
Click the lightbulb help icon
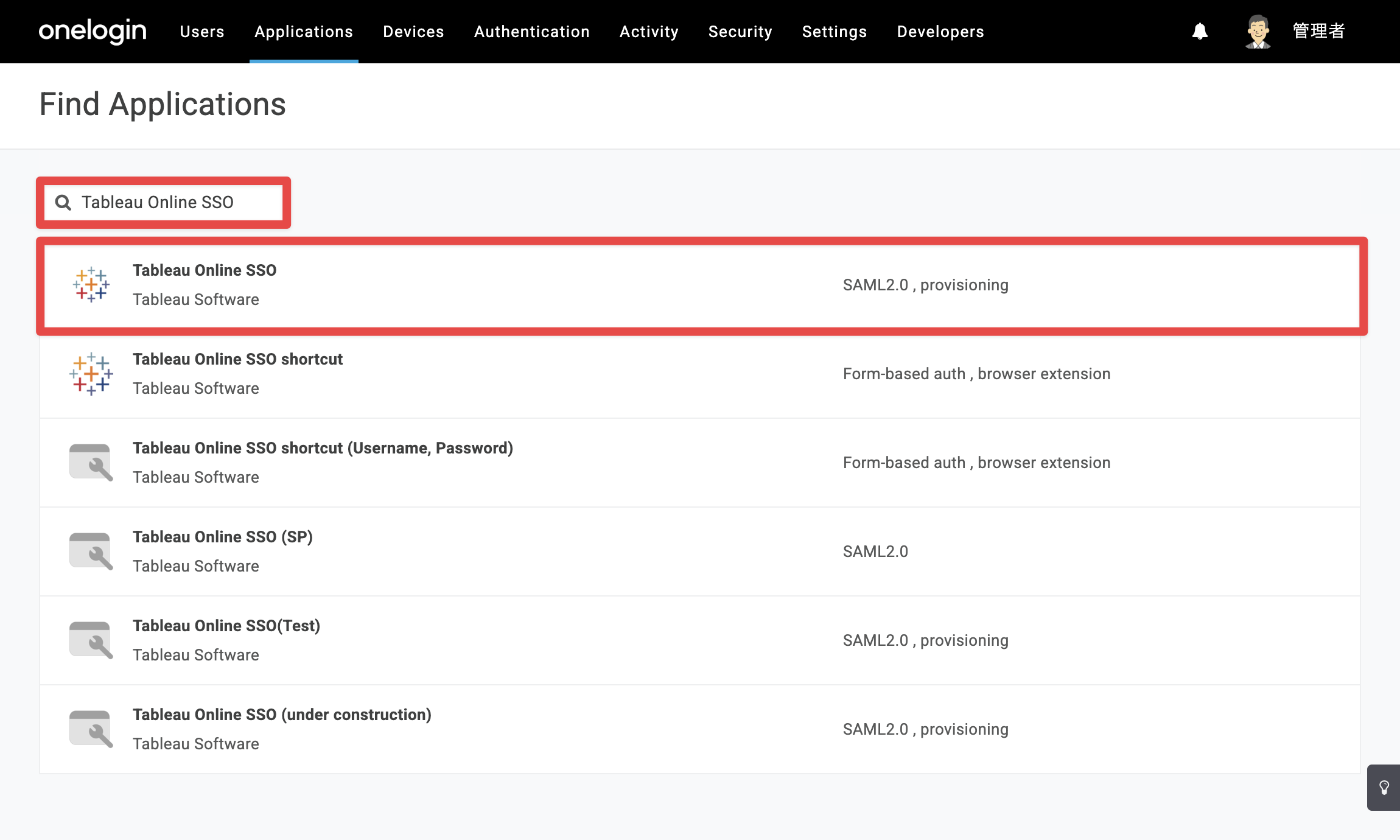1384,788
